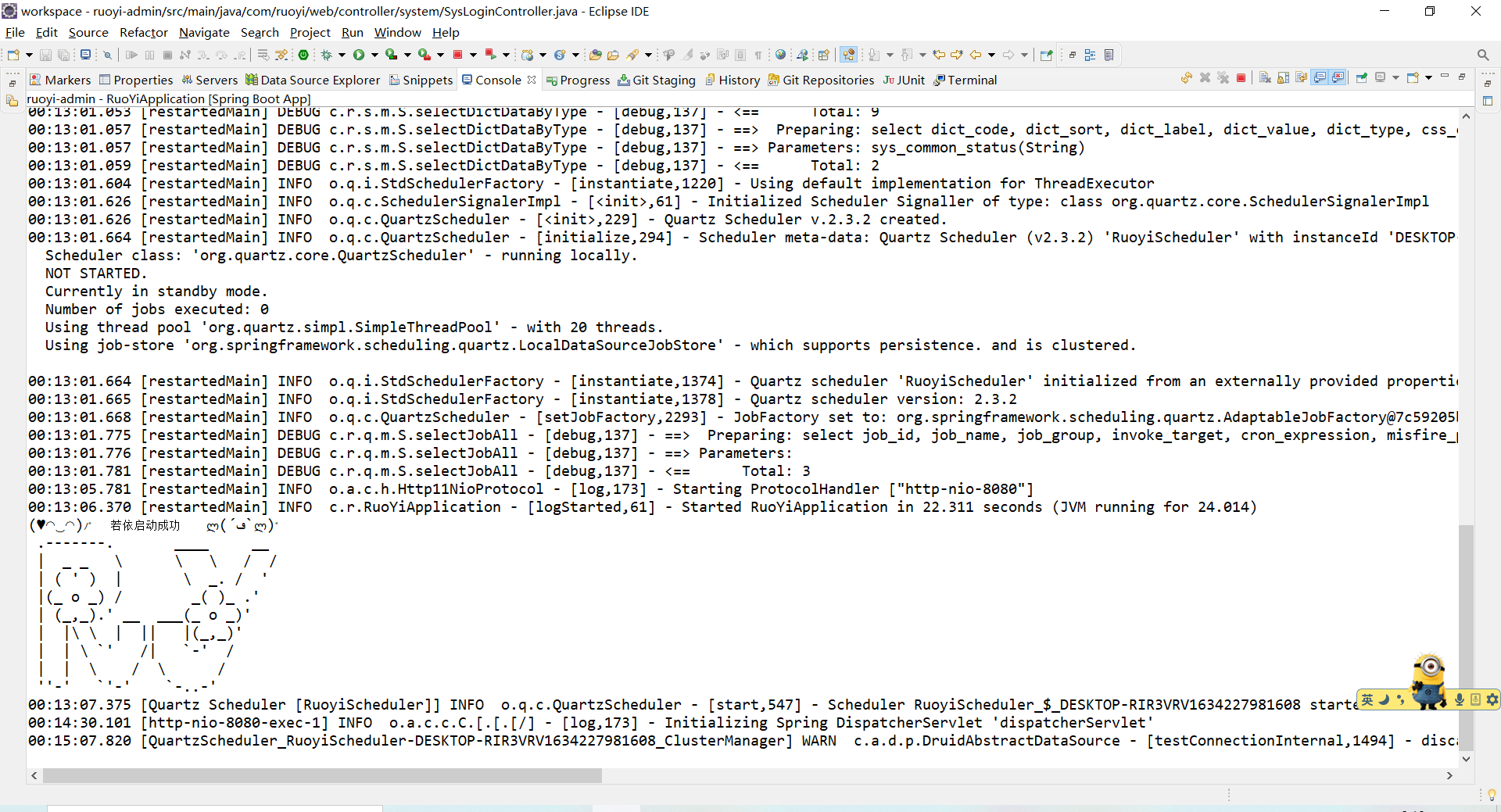Terminate the app with console red stop icon
This screenshot has width=1501, height=812.
pyautogui.click(x=1241, y=78)
